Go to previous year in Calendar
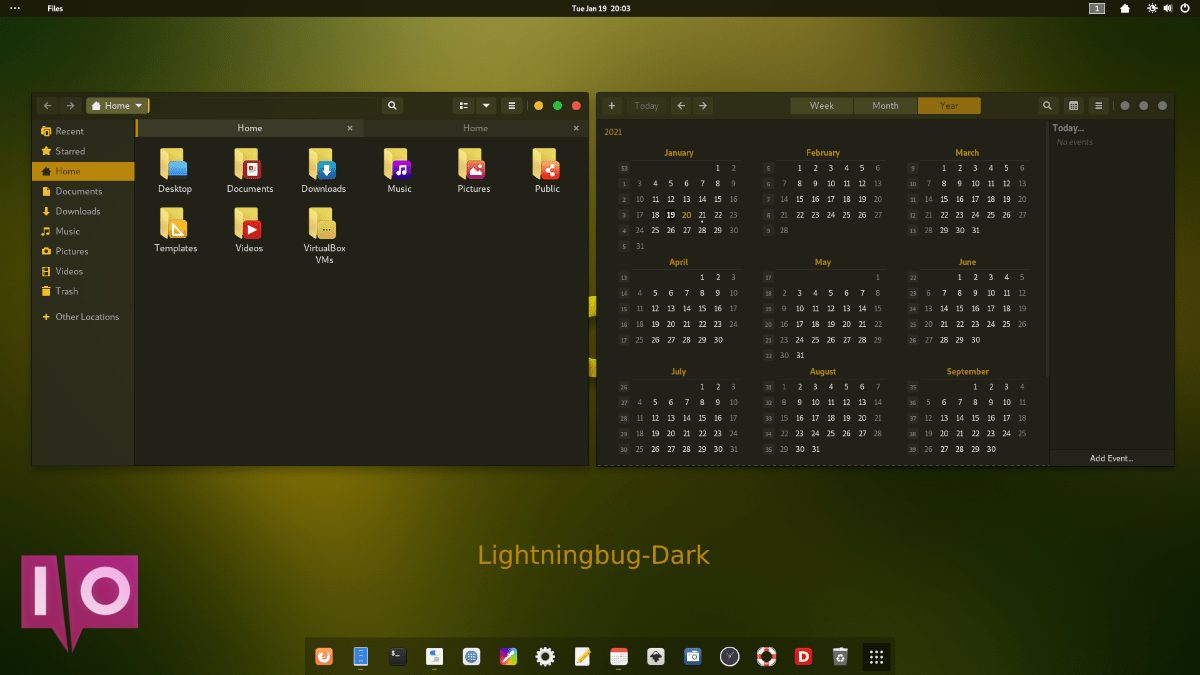This screenshot has height=675, width=1200. (681, 105)
